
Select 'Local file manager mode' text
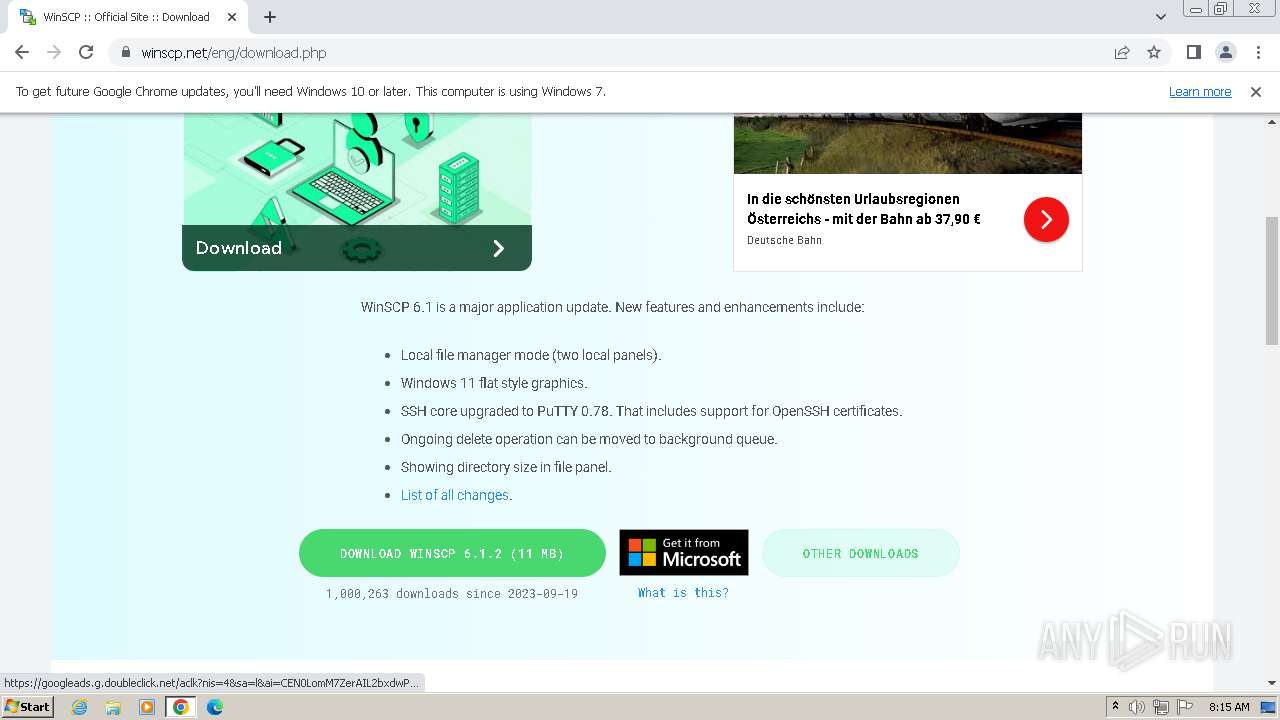tap(531, 355)
